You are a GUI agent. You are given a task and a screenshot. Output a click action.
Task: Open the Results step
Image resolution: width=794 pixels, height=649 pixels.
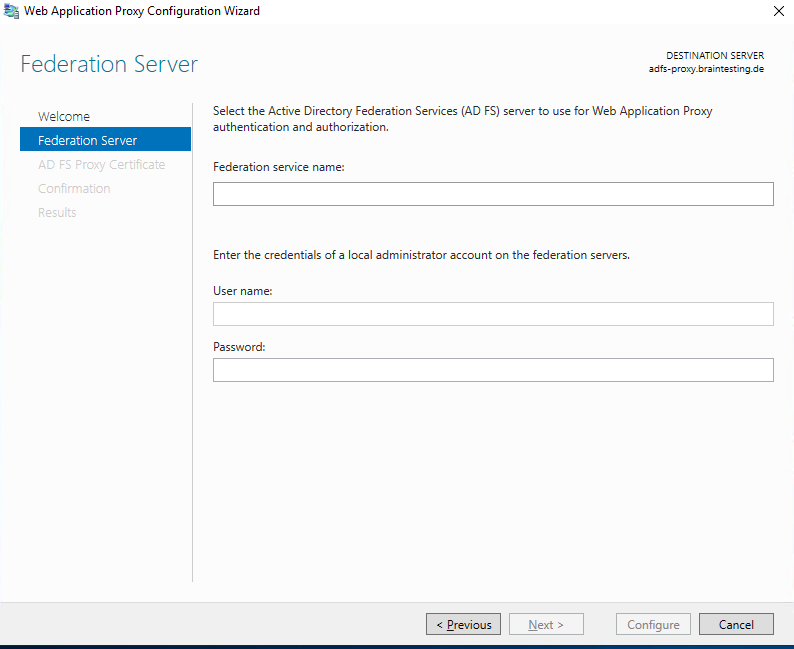57,213
